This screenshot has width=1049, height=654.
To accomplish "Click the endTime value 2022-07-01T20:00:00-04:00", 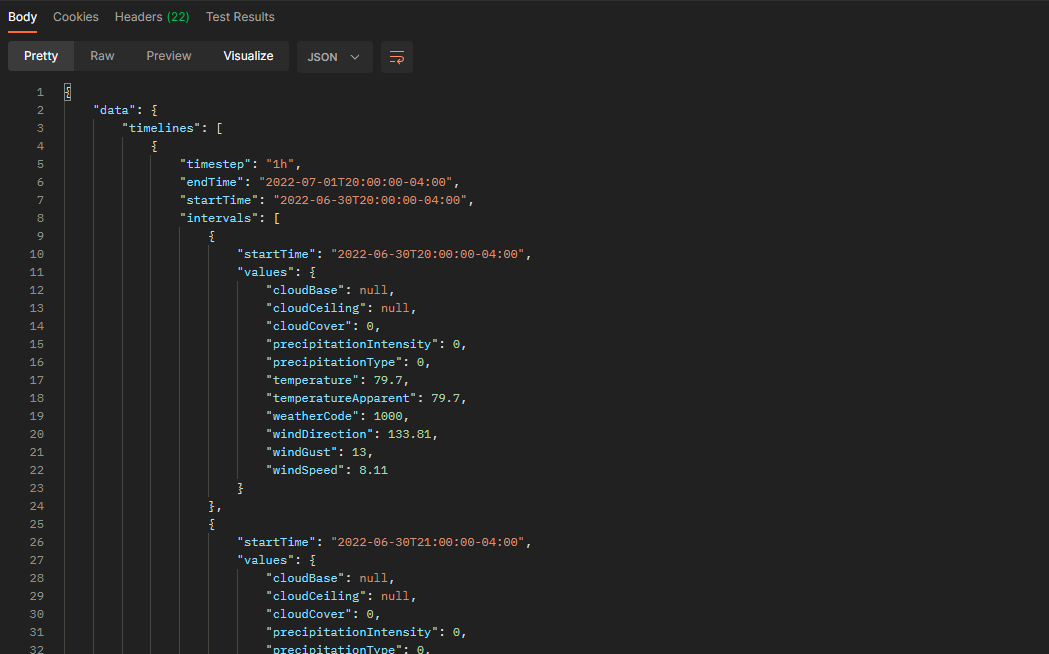I will [358, 182].
